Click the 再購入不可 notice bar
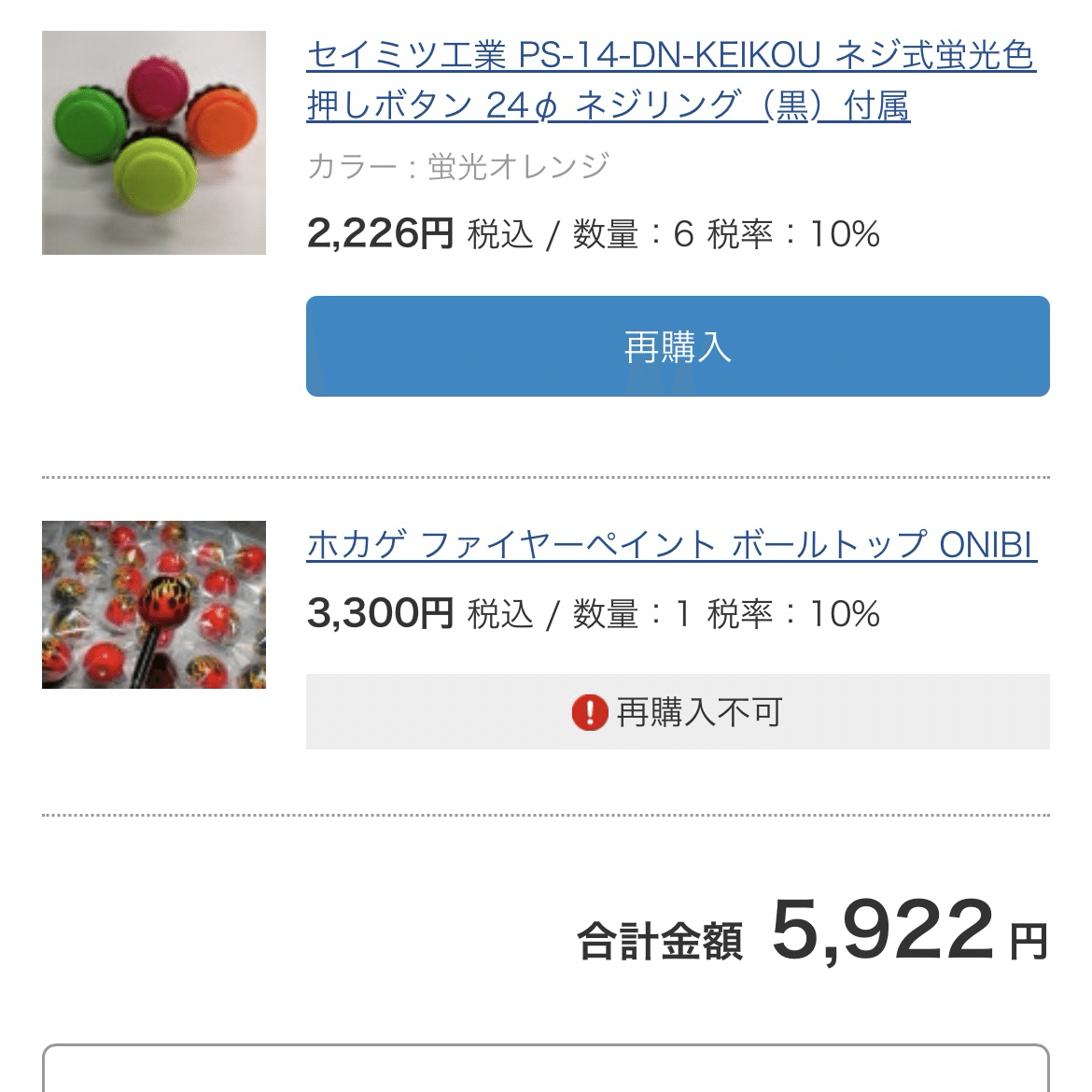 pos(679,713)
